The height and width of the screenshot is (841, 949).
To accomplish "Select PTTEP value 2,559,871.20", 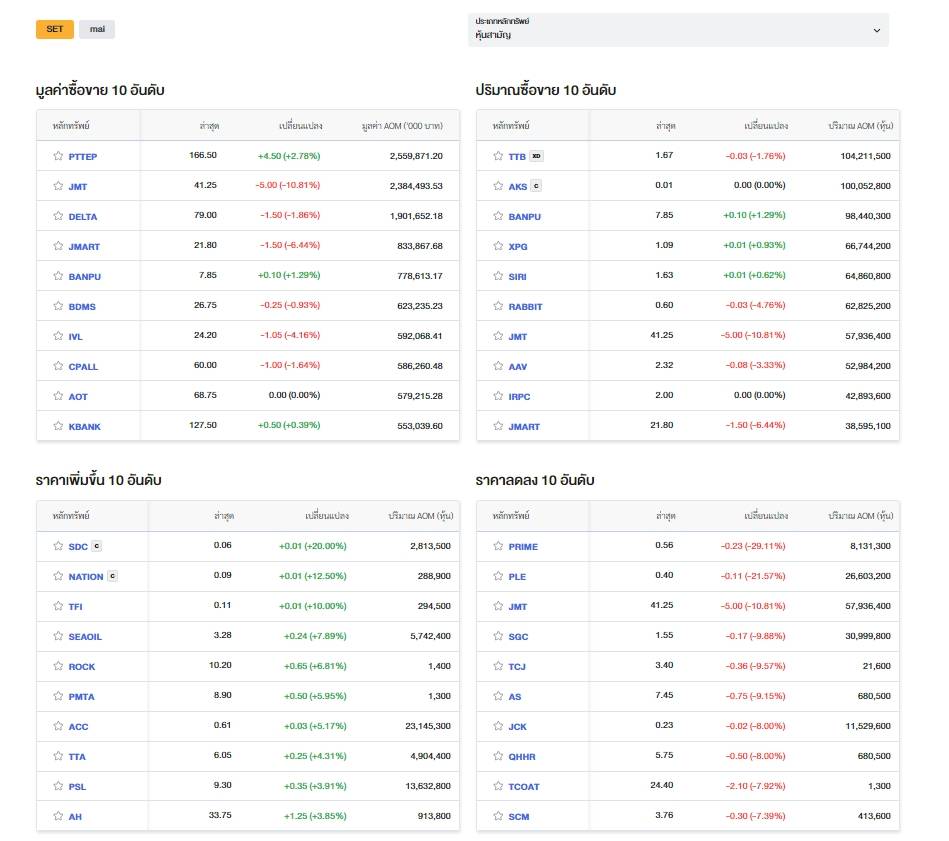I will coord(416,156).
